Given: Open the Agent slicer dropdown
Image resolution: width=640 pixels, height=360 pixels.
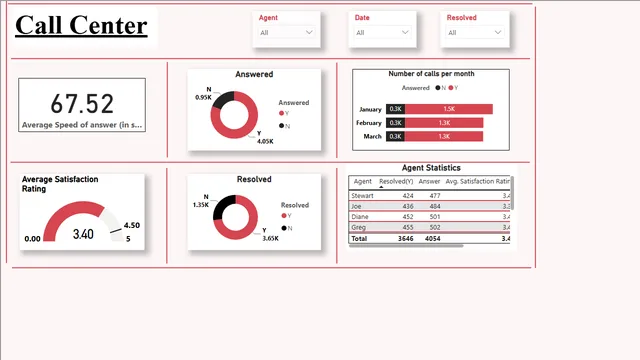Looking at the screenshot, I should (287, 33).
